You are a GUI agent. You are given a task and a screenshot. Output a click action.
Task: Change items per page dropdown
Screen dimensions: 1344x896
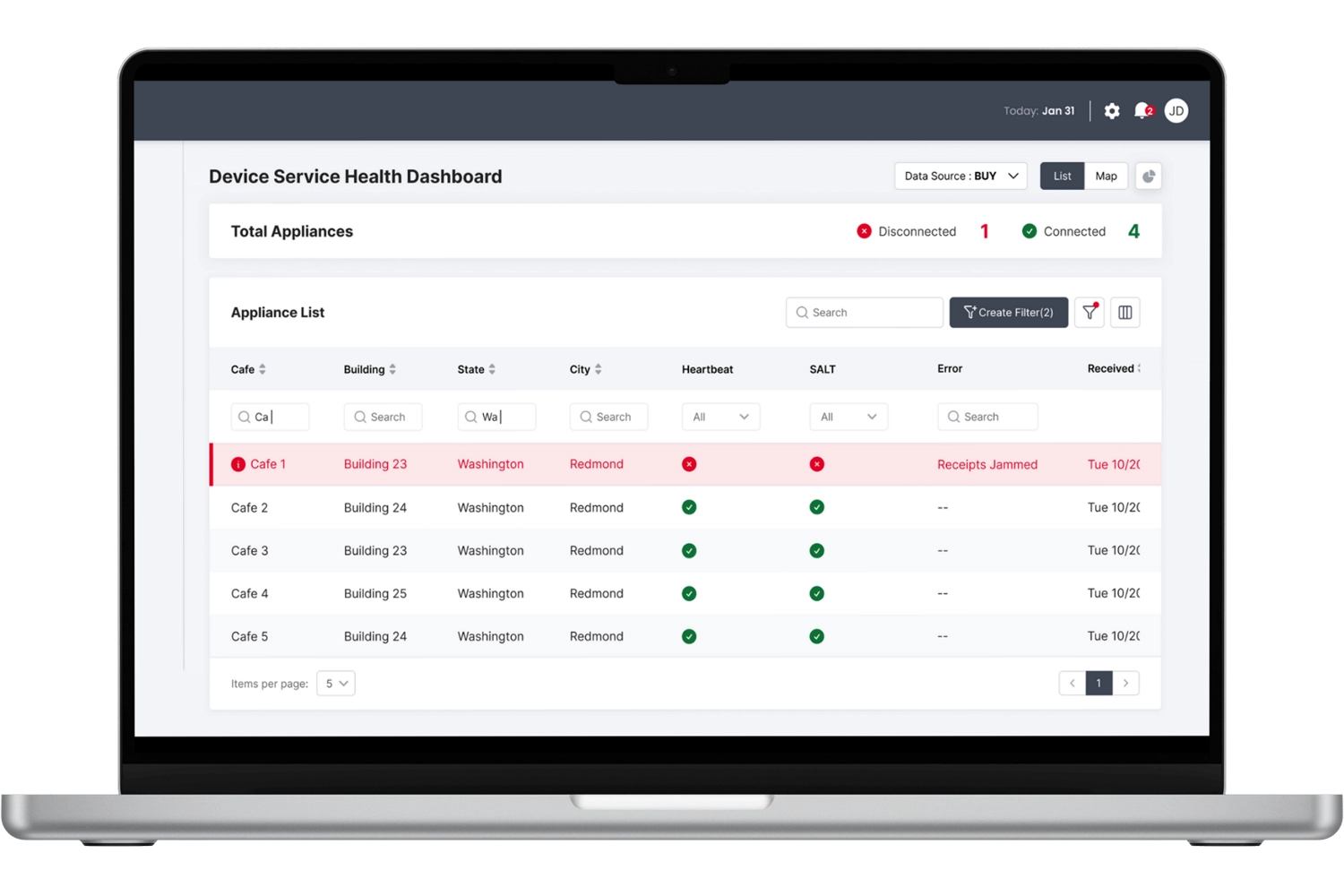[336, 684]
